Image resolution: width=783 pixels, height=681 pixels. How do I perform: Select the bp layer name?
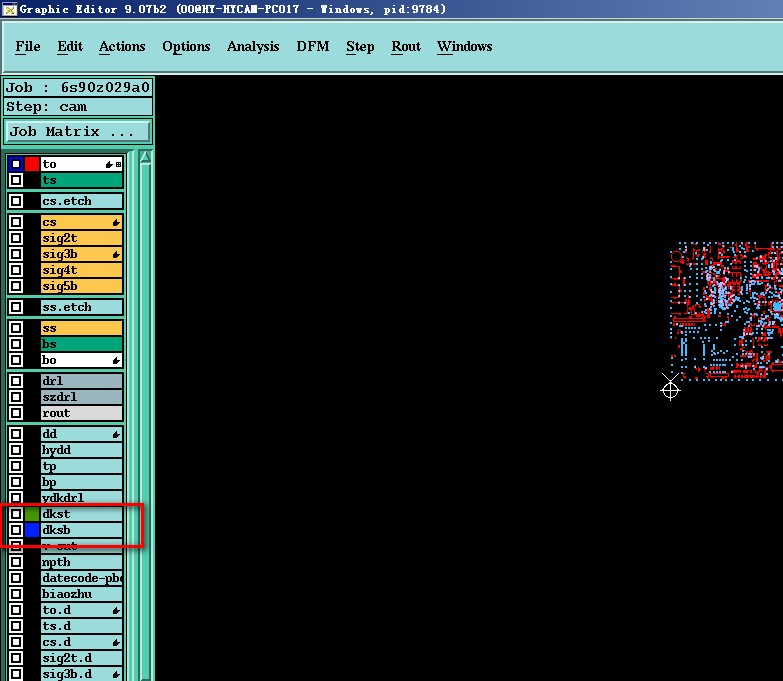(82, 482)
